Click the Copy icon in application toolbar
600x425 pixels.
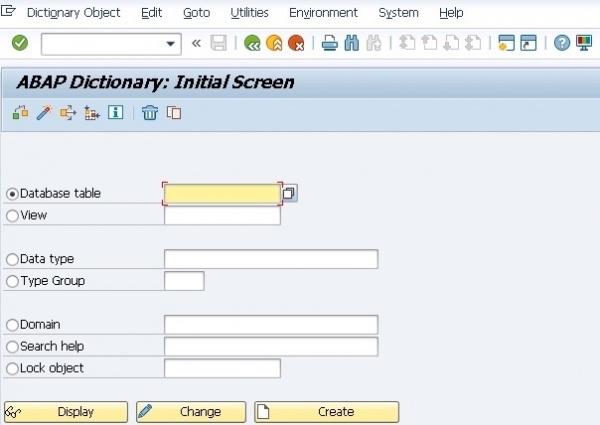pos(174,113)
